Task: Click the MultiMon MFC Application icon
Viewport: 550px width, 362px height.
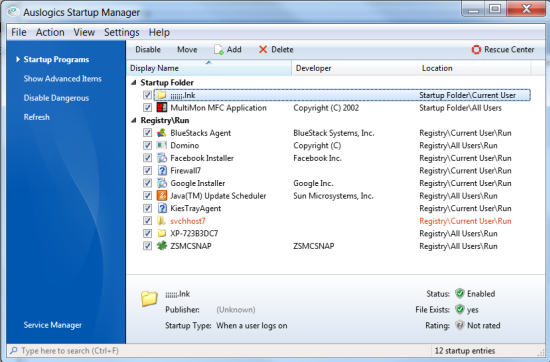Action: click(162, 108)
